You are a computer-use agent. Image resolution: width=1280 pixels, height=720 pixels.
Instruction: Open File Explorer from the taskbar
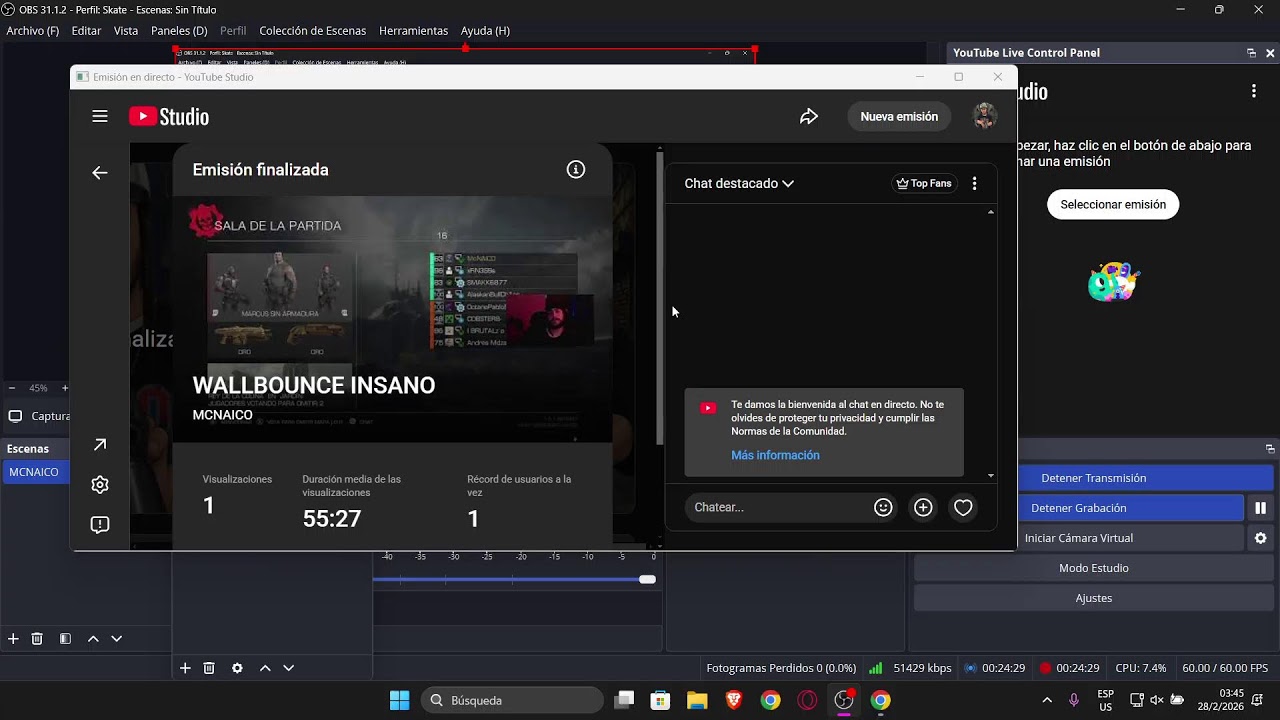pyautogui.click(x=697, y=700)
